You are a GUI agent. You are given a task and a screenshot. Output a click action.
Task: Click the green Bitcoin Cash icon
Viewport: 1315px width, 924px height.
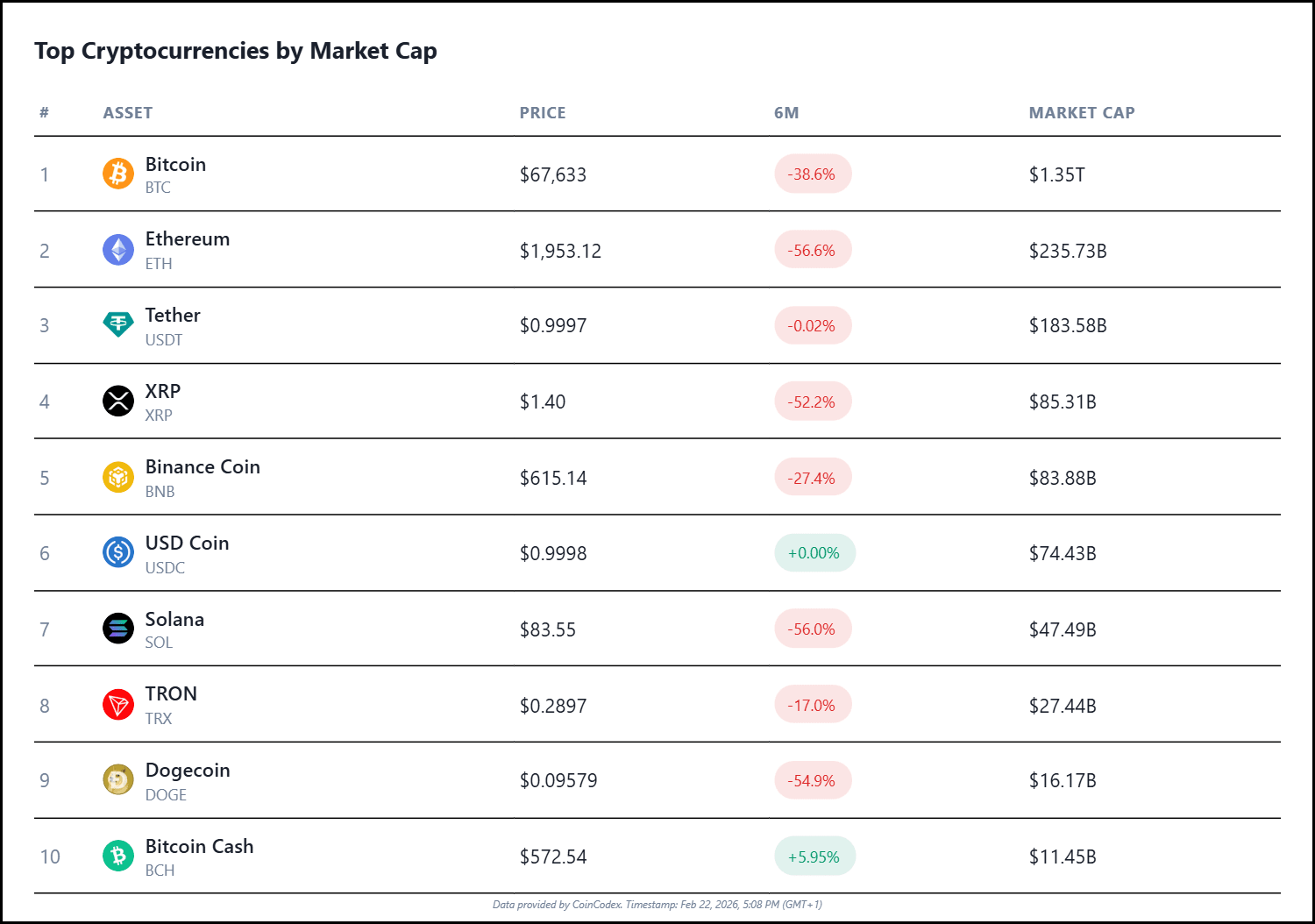118,856
